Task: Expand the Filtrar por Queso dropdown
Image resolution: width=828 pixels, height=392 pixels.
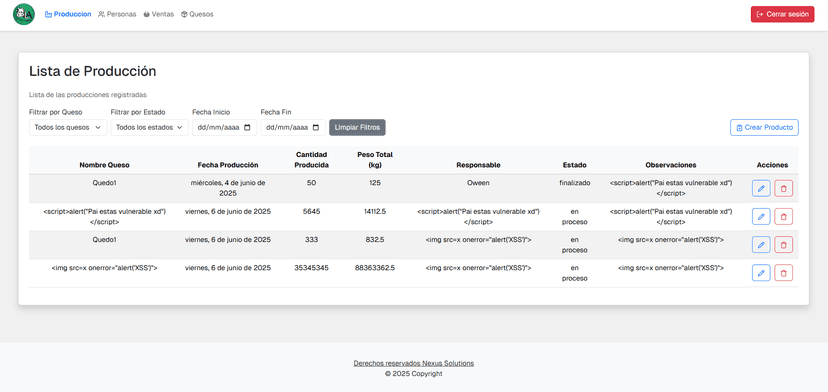Action: pyautogui.click(x=68, y=127)
